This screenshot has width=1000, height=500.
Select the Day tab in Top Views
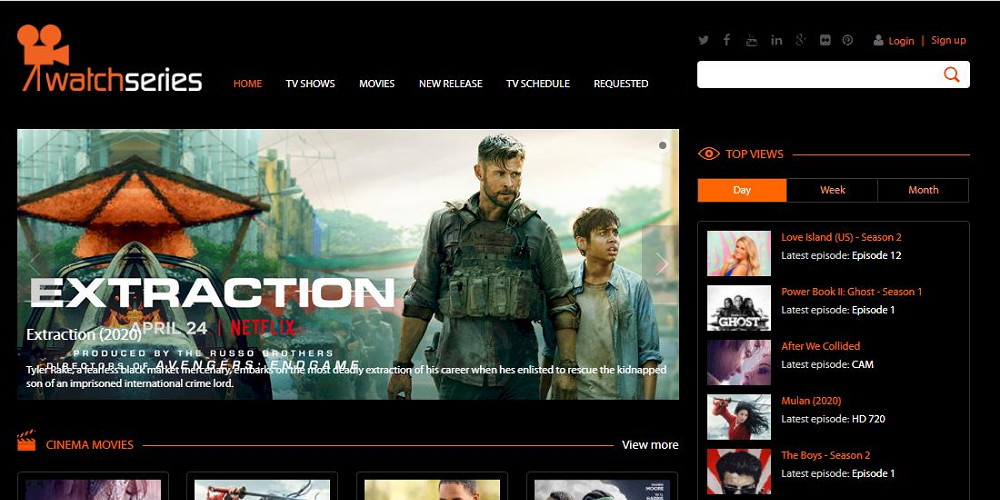pos(742,190)
